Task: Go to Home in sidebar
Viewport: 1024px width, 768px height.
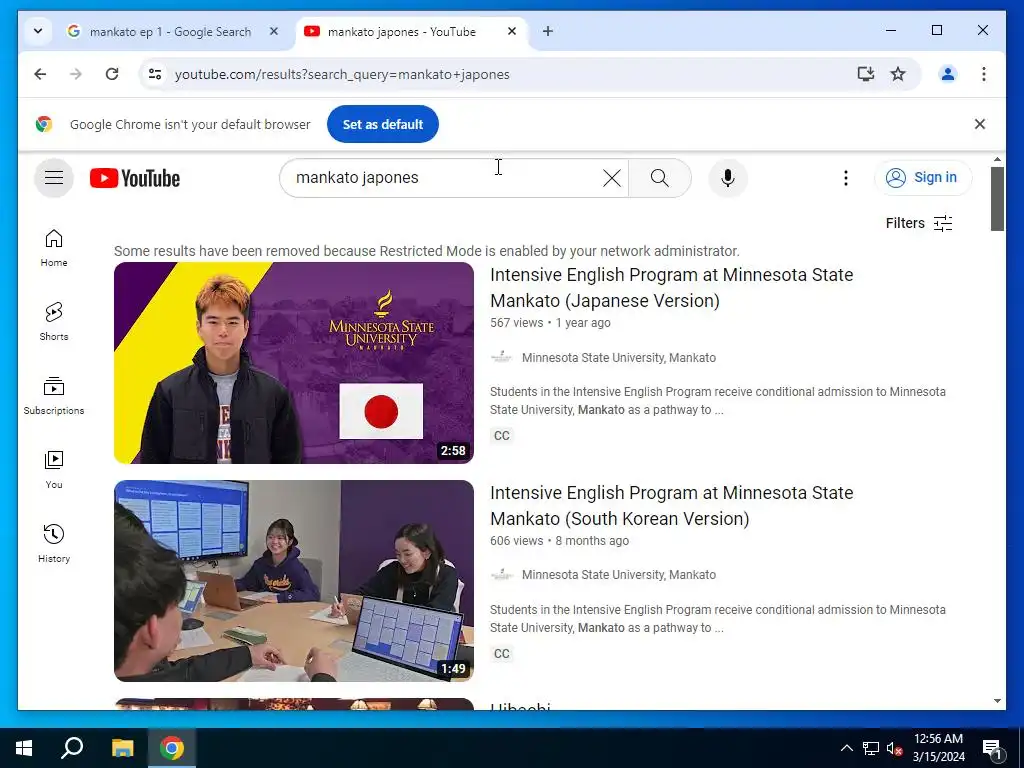Action: tap(54, 248)
